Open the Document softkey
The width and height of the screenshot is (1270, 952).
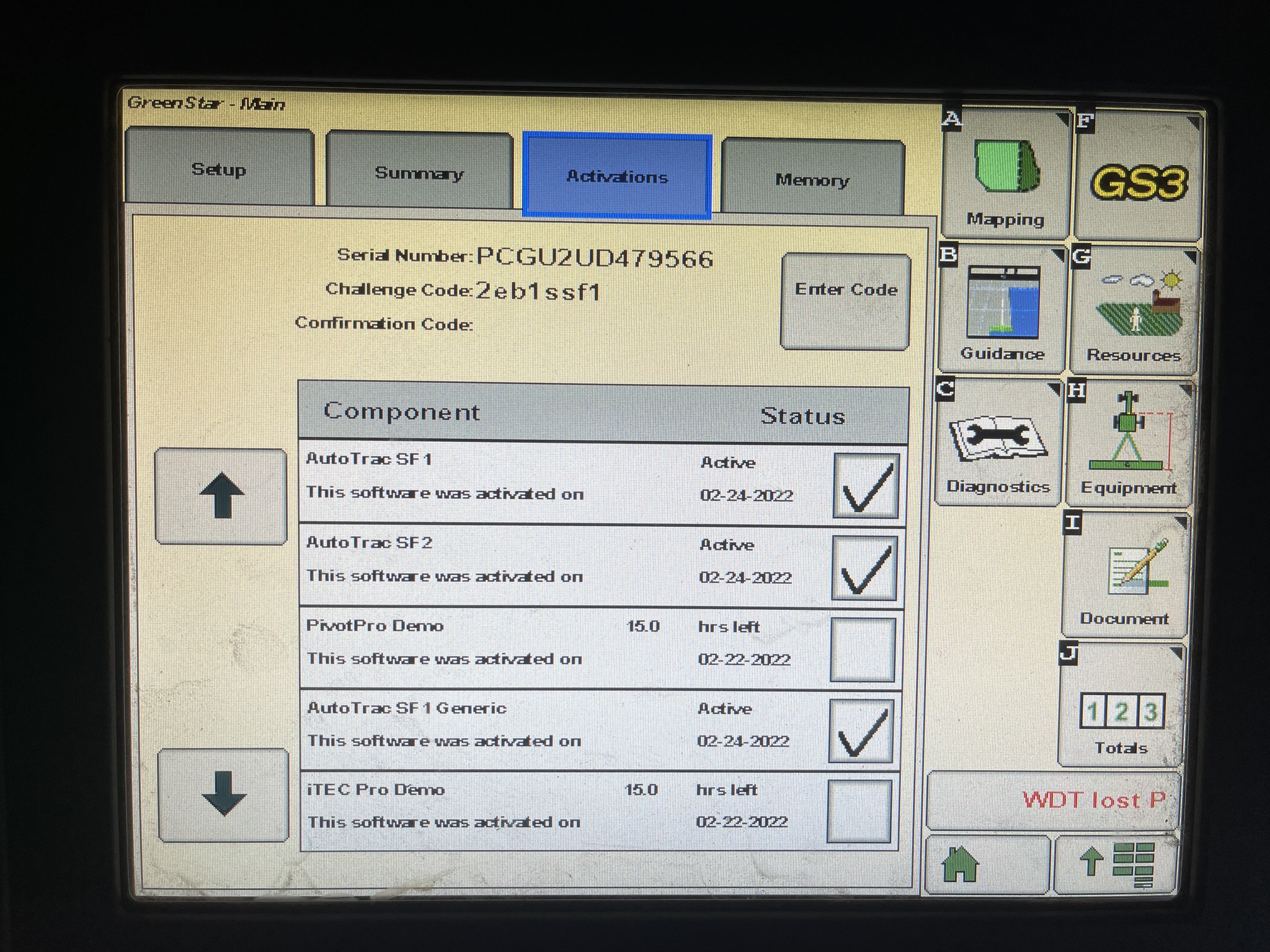[1125, 575]
